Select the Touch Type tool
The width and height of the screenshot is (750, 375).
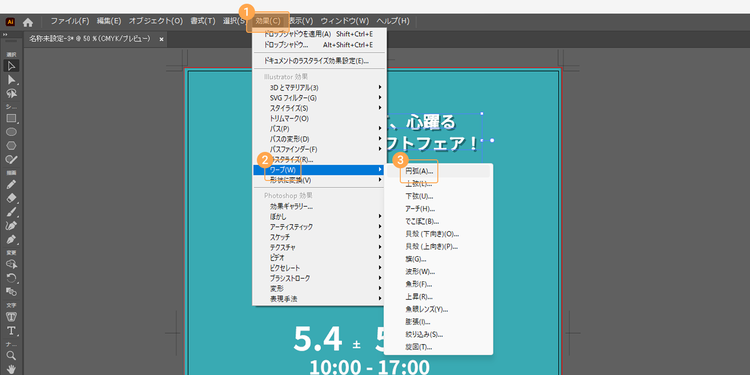point(11,316)
